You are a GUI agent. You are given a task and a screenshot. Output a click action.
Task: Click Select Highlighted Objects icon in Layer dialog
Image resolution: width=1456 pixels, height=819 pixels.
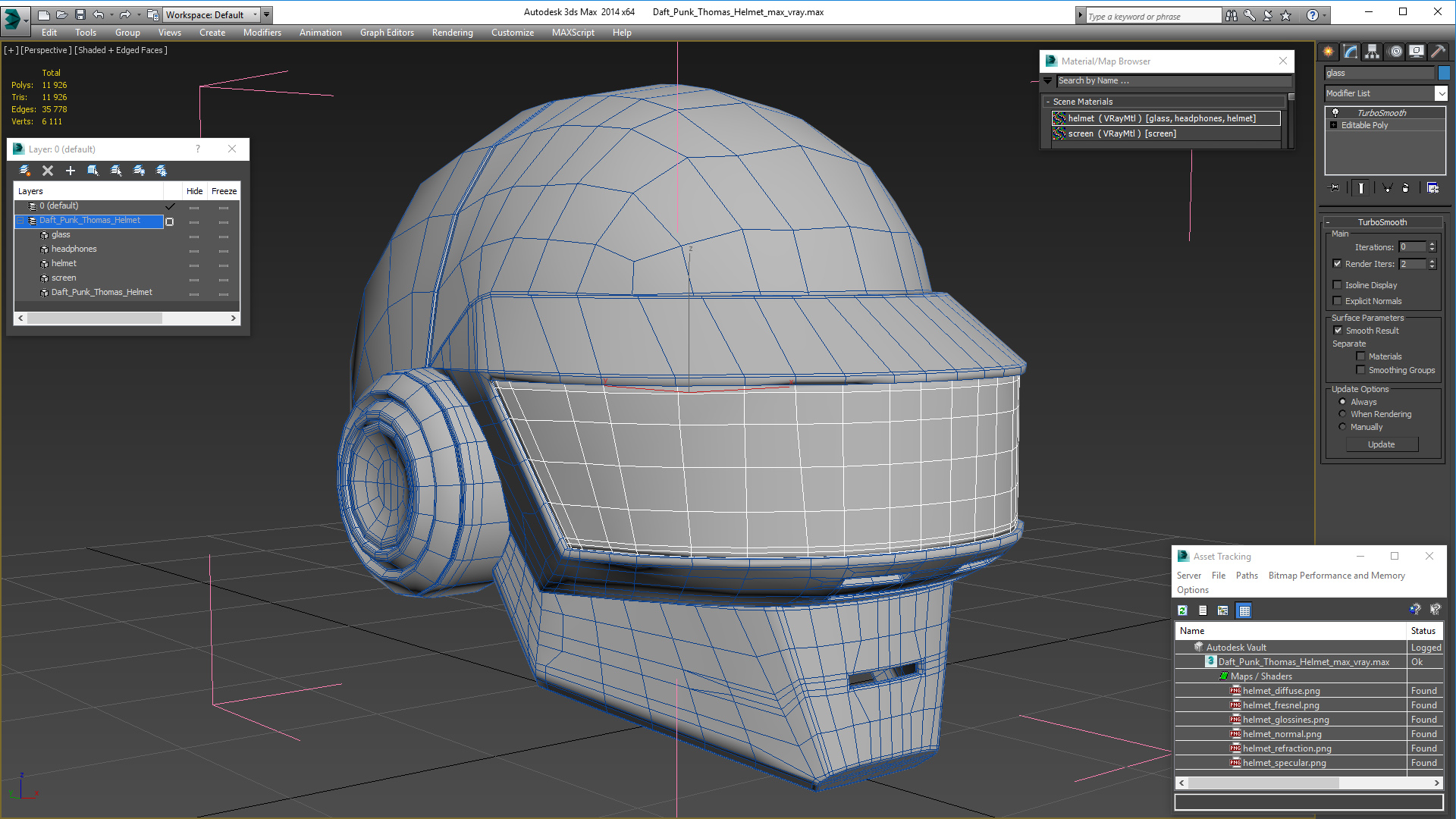93,171
